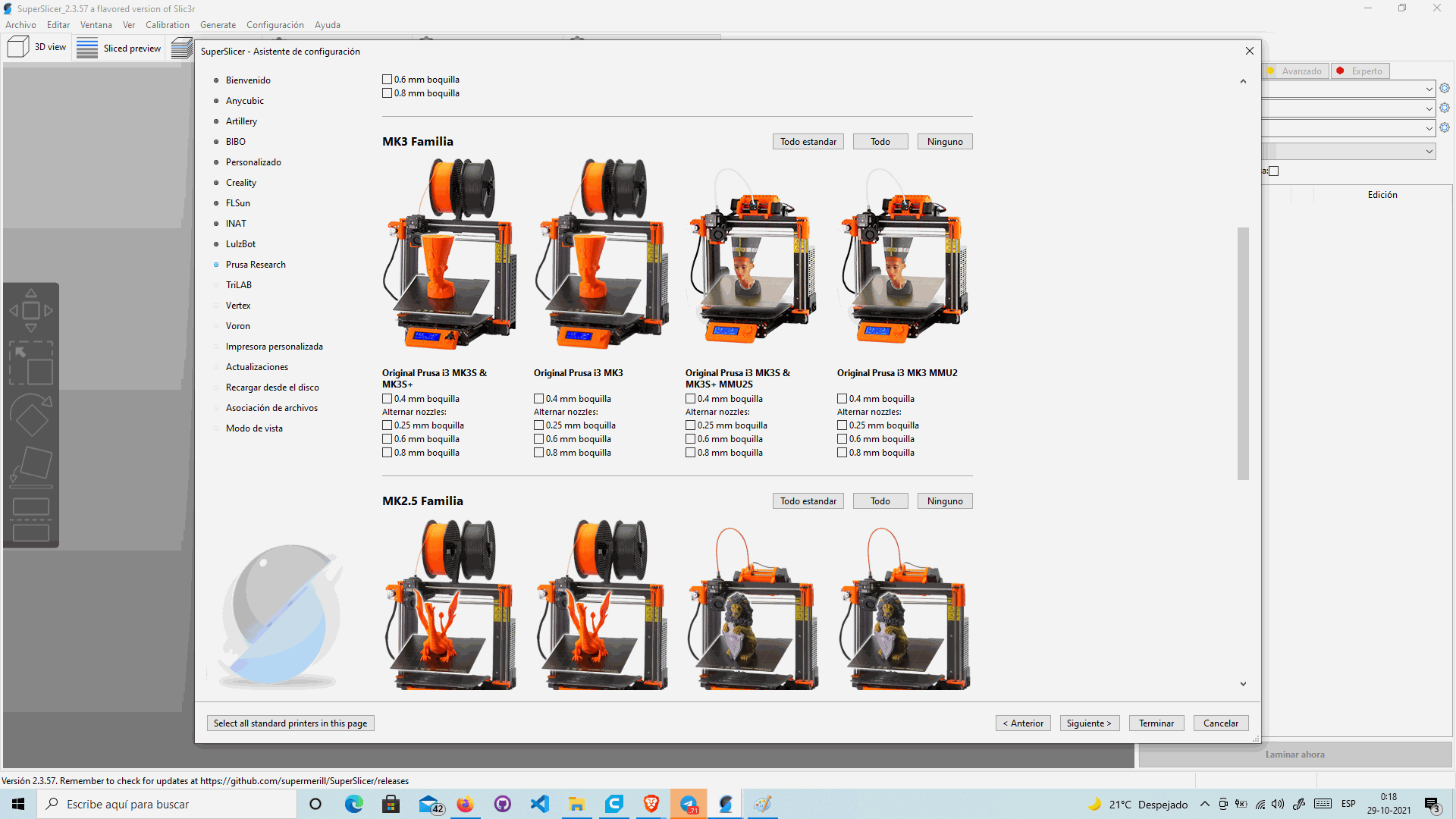The height and width of the screenshot is (819, 1456).
Task: Check 0.6 mm boquilla for Original Prusa i3 MK3
Action: (x=539, y=439)
